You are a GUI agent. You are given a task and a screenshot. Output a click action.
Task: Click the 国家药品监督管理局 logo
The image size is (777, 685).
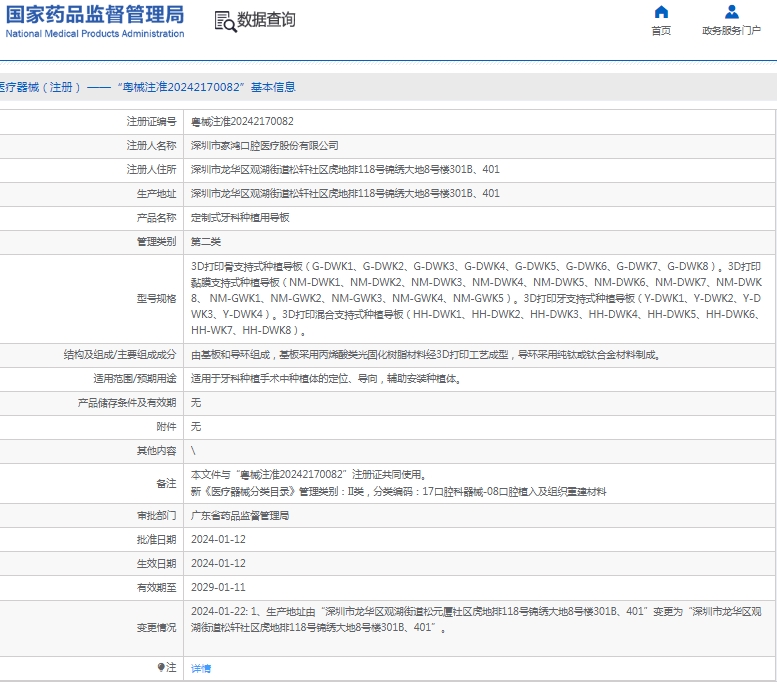pos(95,14)
